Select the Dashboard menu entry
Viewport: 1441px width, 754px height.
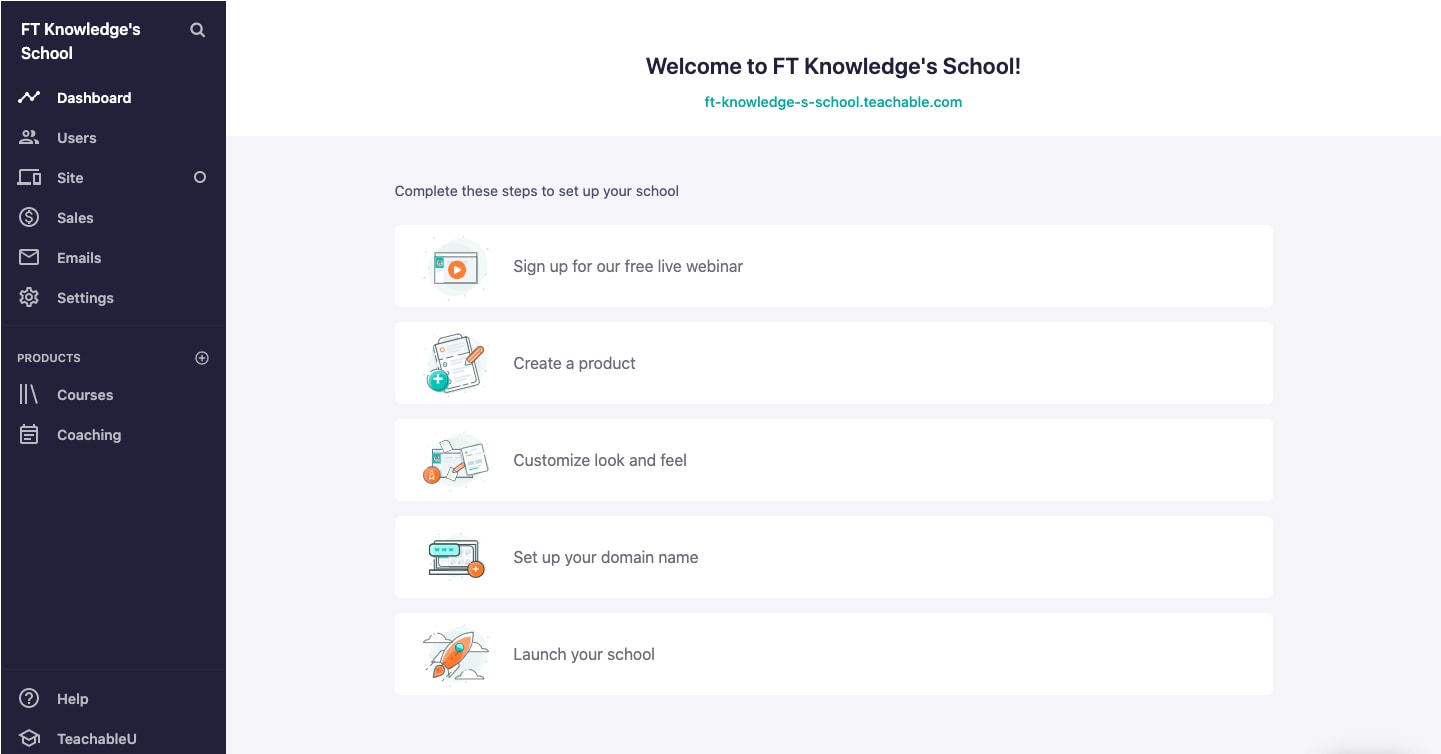94,97
